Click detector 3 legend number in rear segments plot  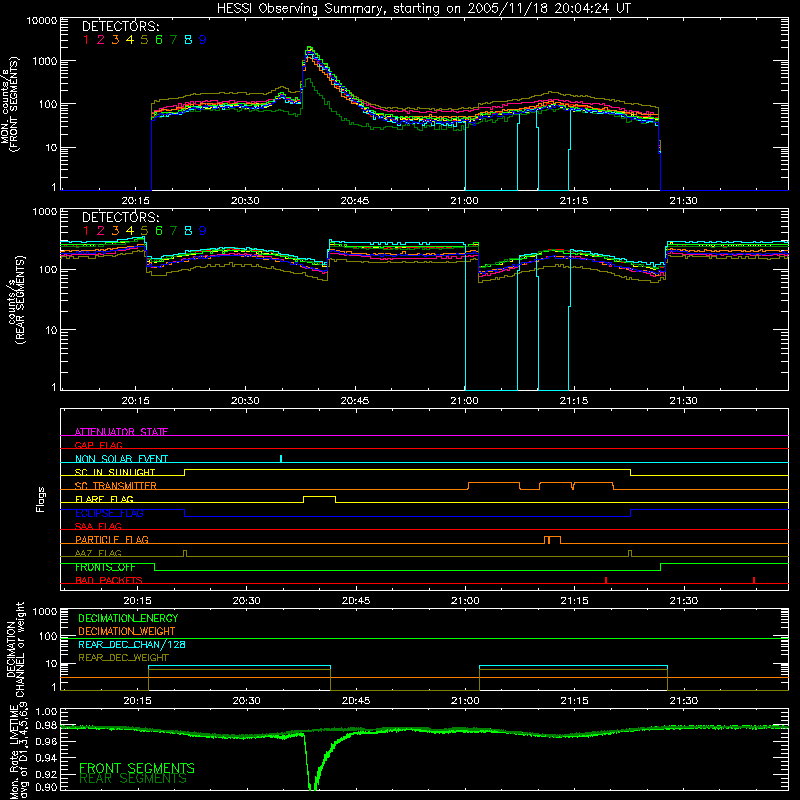click(x=115, y=231)
